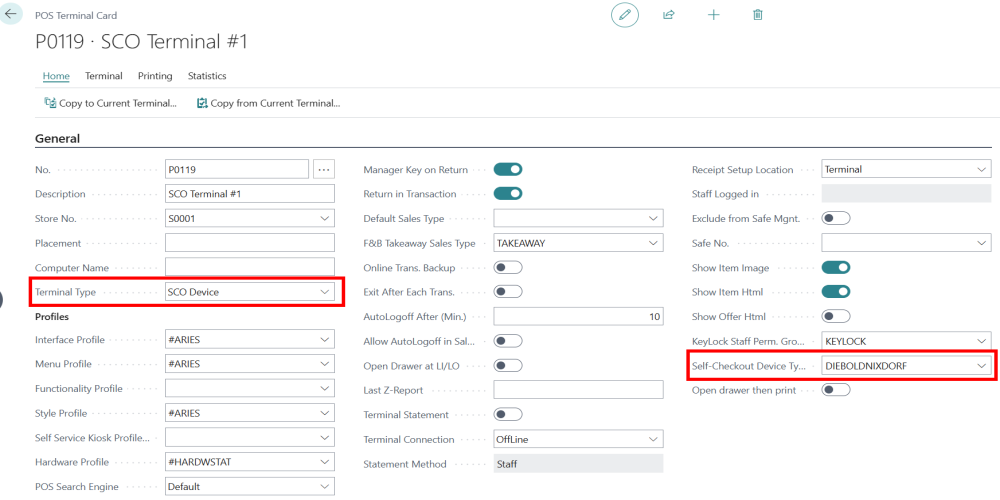The image size is (1000, 500).
Task: Switch to the Printing tab
Action: tap(155, 76)
